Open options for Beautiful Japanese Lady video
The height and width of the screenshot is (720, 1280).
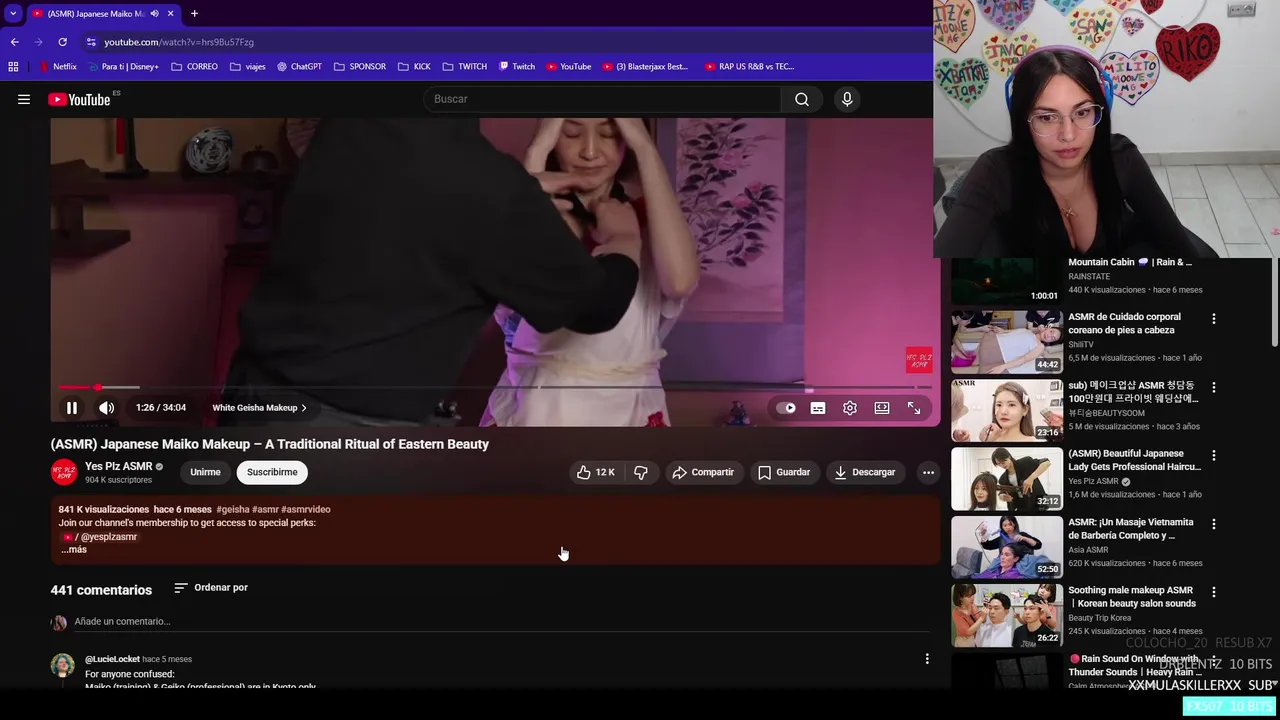(1214, 455)
